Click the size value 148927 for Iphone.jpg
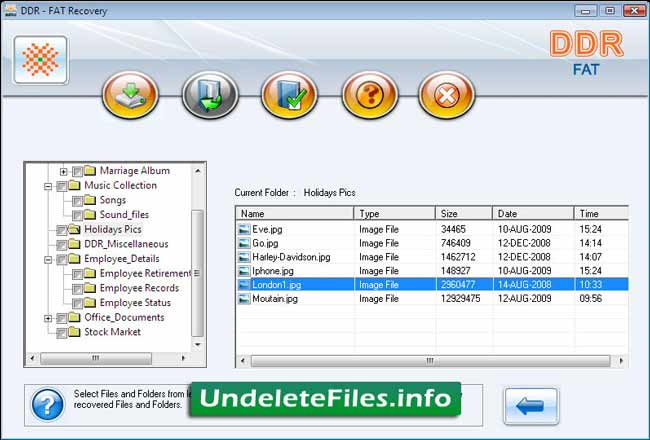 click(456, 271)
